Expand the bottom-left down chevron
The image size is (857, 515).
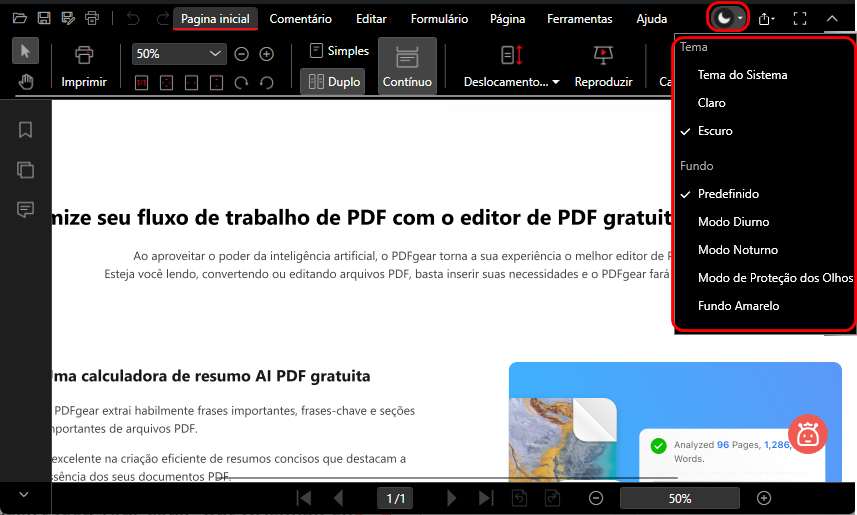(x=24, y=495)
